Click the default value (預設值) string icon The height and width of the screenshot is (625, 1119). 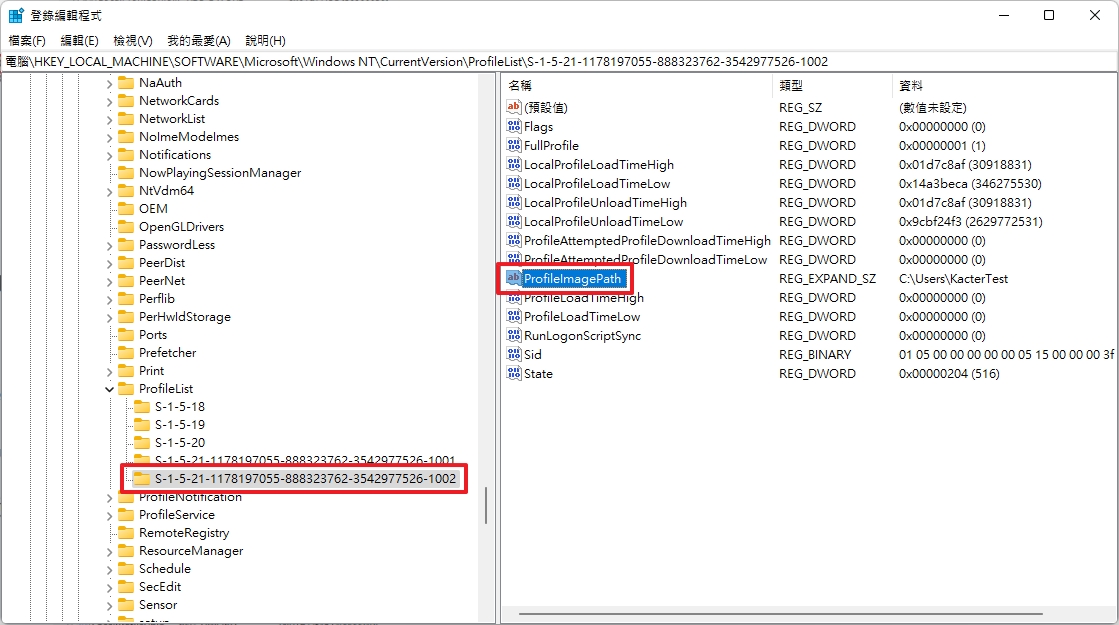point(515,108)
